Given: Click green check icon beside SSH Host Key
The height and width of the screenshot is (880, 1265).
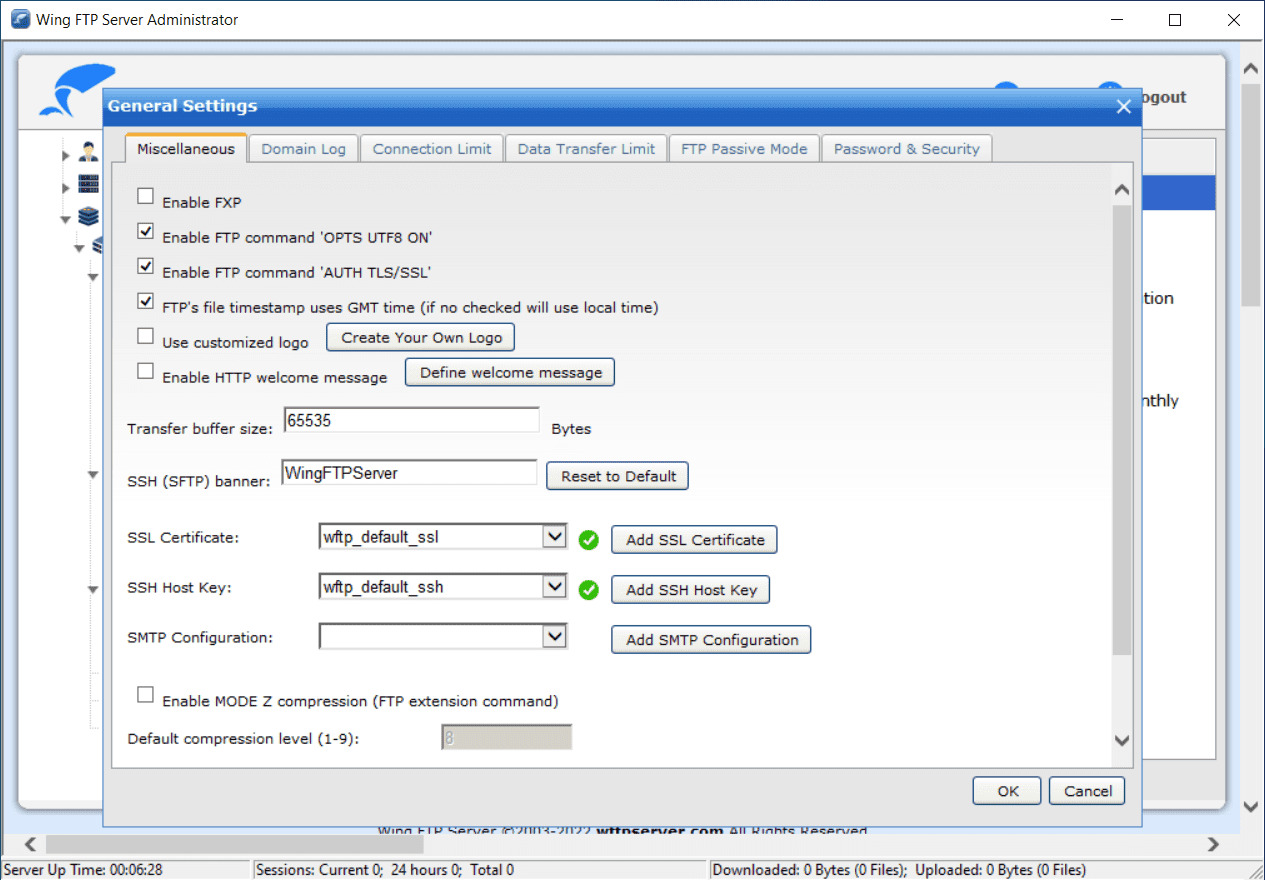Looking at the screenshot, I should 589,590.
